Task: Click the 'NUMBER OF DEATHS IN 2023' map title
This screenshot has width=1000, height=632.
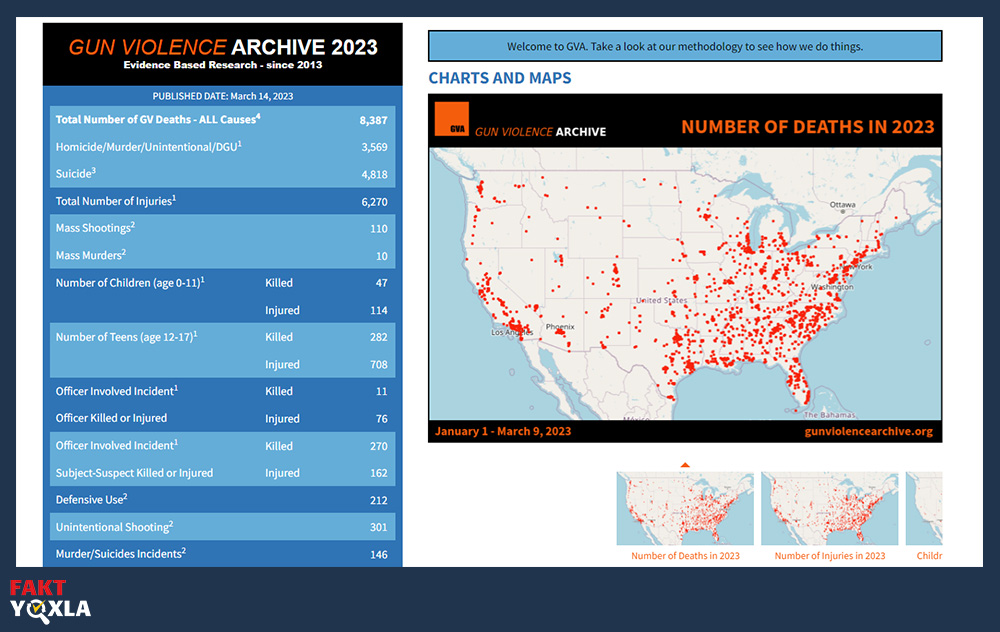Action: 807,126
